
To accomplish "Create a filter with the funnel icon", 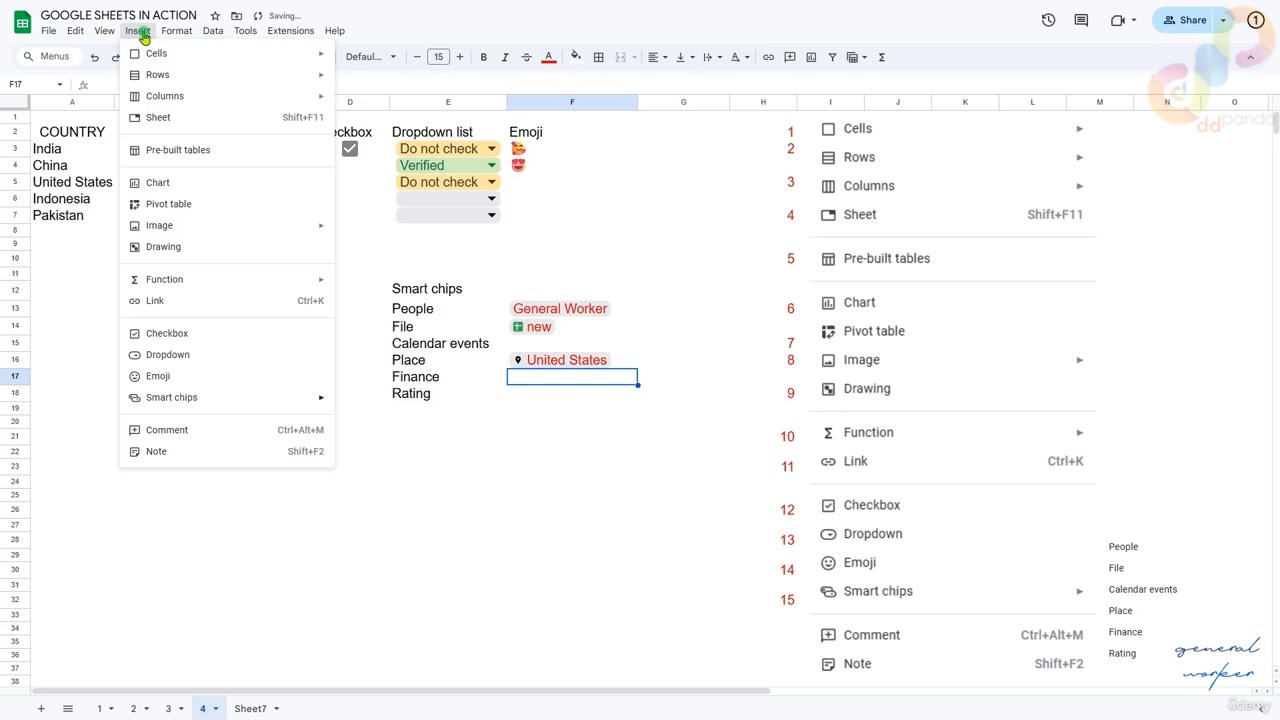I will pyautogui.click(x=832, y=58).
